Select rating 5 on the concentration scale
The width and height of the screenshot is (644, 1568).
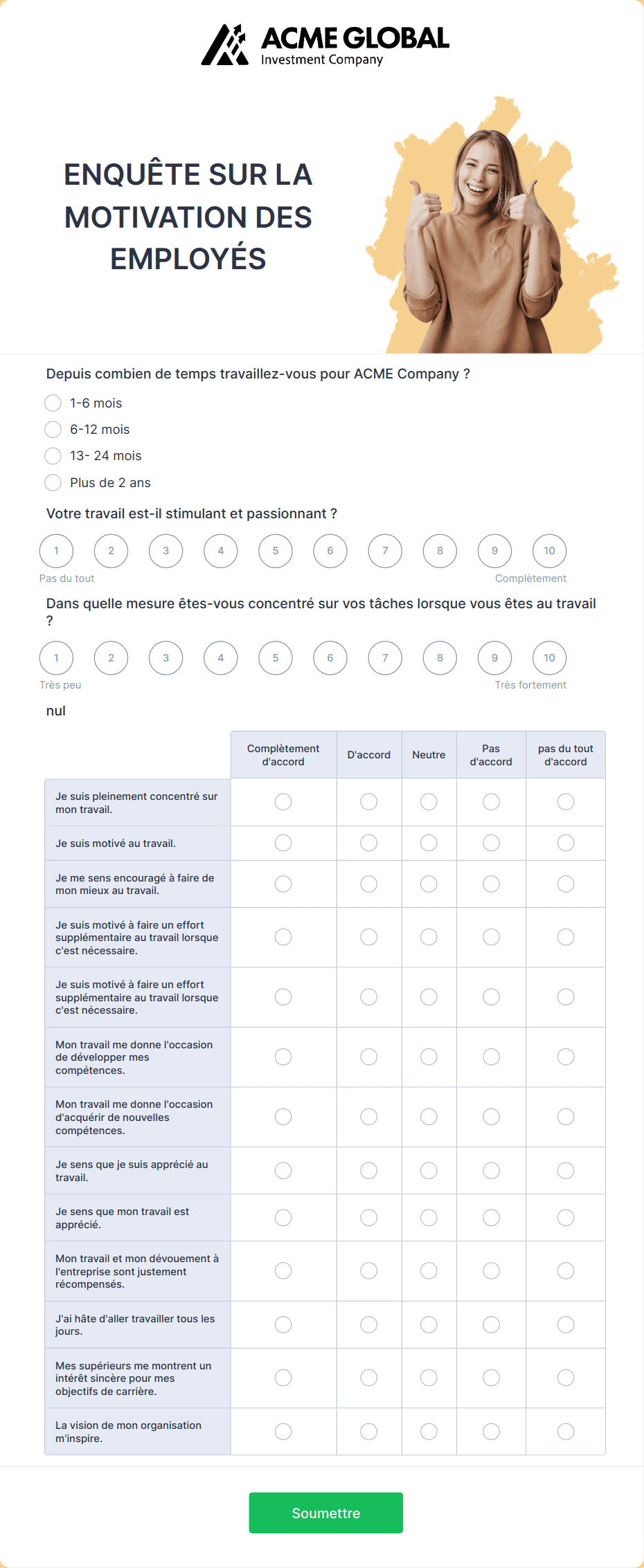[x=276, y=657]
